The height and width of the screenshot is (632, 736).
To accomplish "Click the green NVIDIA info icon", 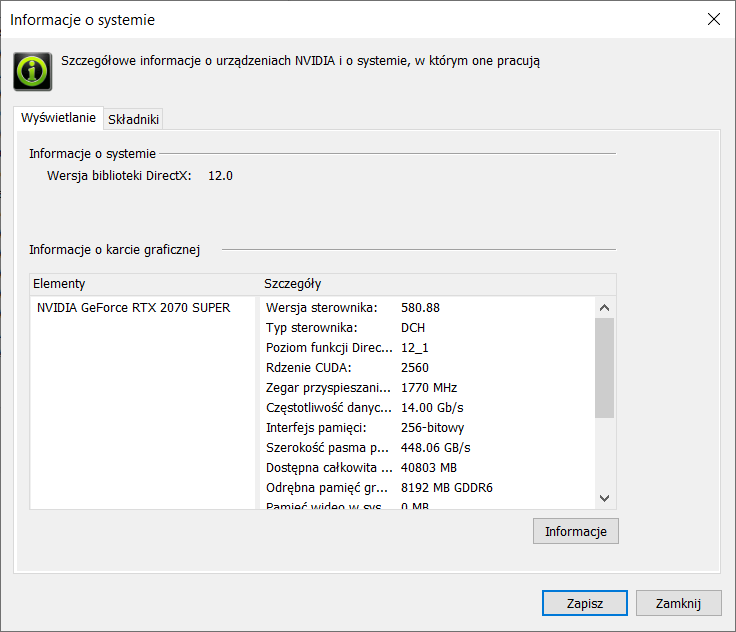I will (x=32, y=71).
